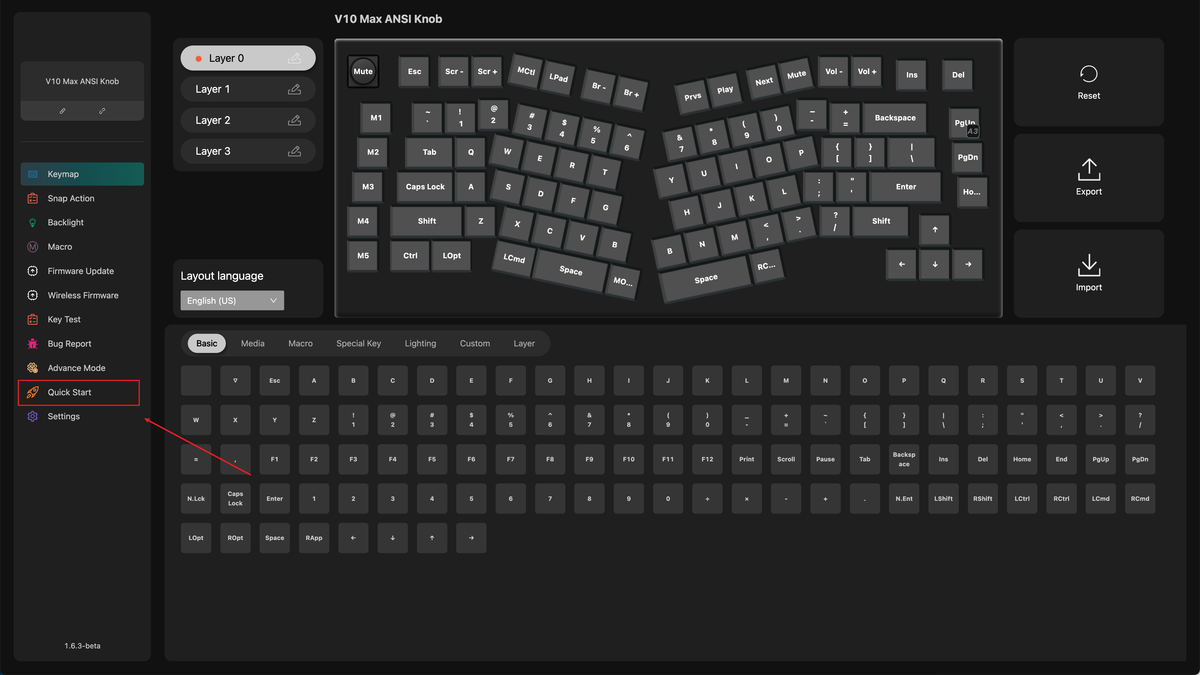Open Settings from the sidebar
This screenshot has width=1200, height=675.
pos(63,416)
